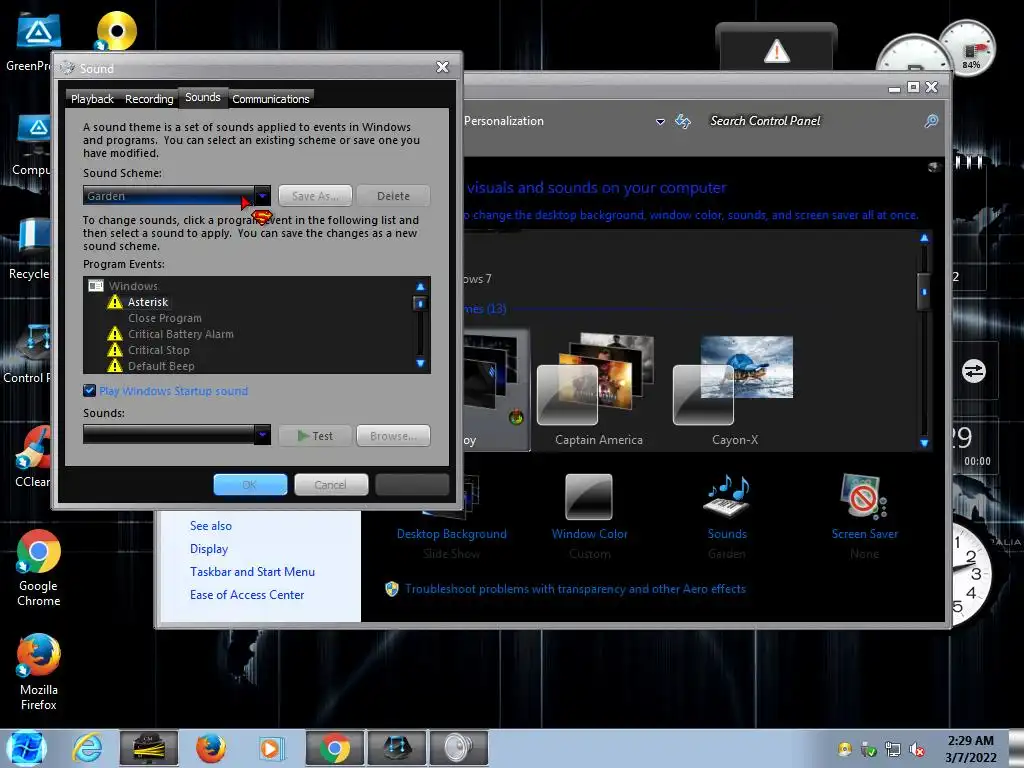Open the Sound Scheme dropdown showing Garden
The width and height of the screenshot is (1024, 768).
(x=176, y=196)
